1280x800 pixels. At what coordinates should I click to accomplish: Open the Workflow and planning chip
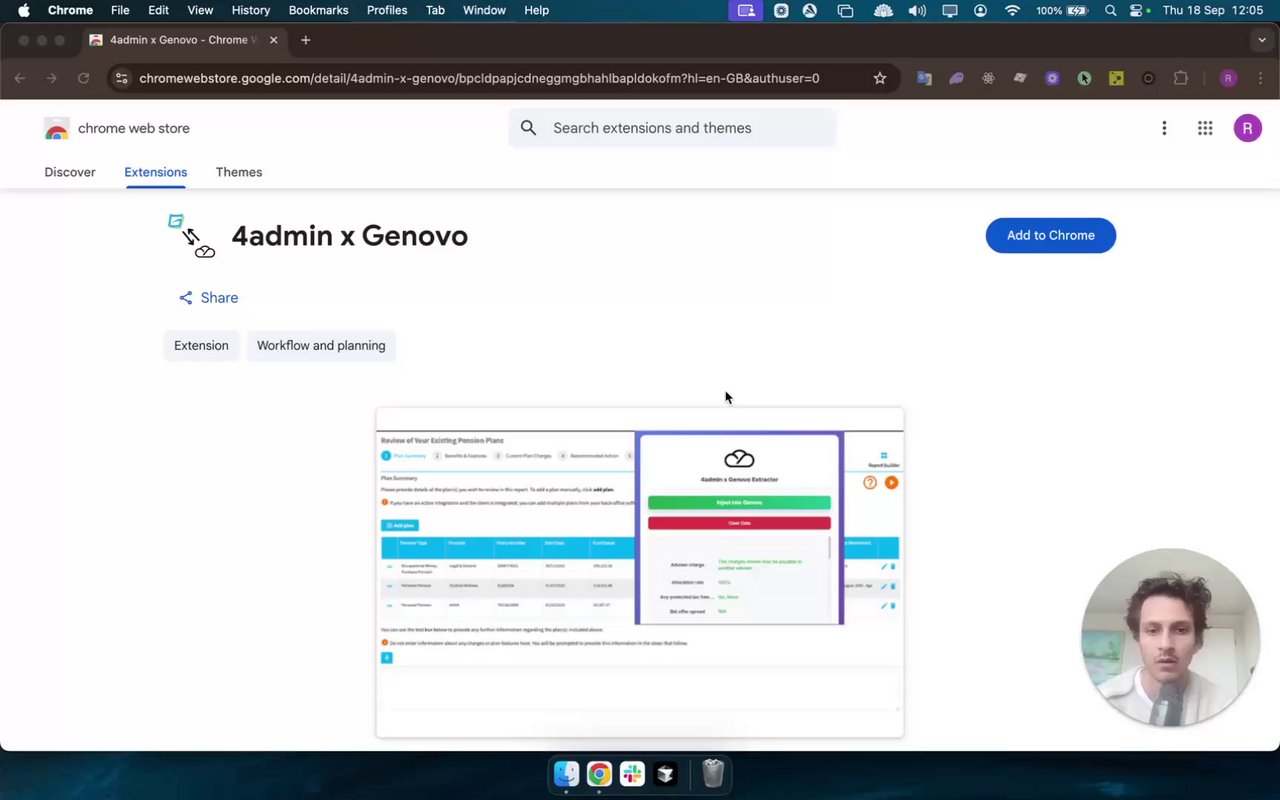[321, 345]
